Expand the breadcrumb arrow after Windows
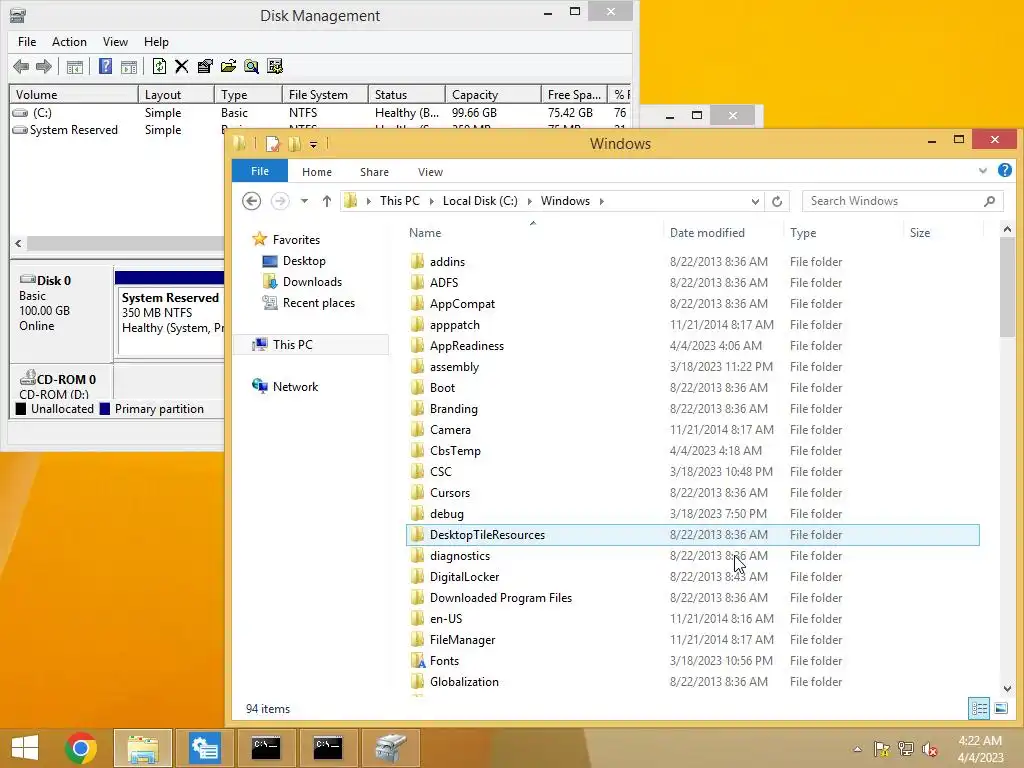Image resolution: width=1024 pixels, height=768 pixels. (x=601, y=201)
